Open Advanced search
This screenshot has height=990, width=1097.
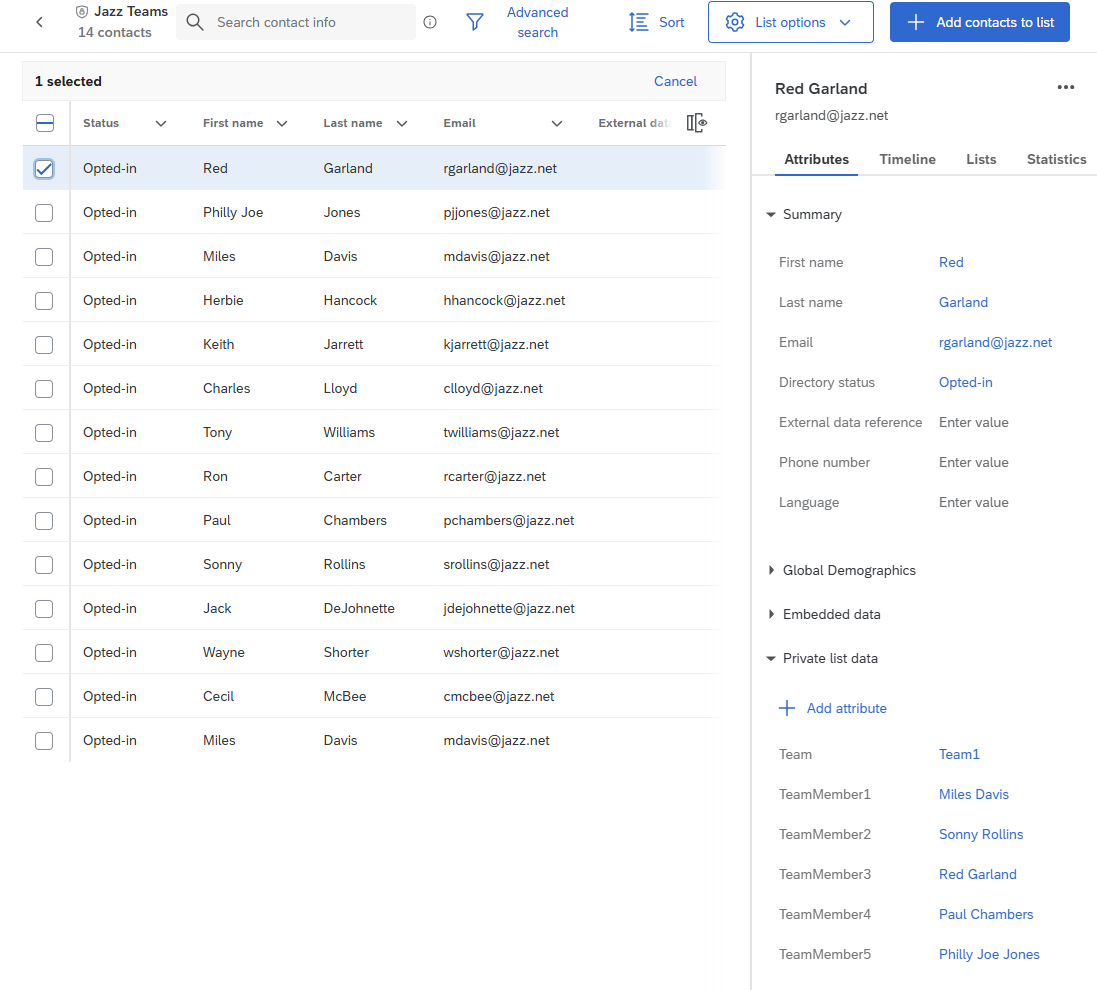537,22
